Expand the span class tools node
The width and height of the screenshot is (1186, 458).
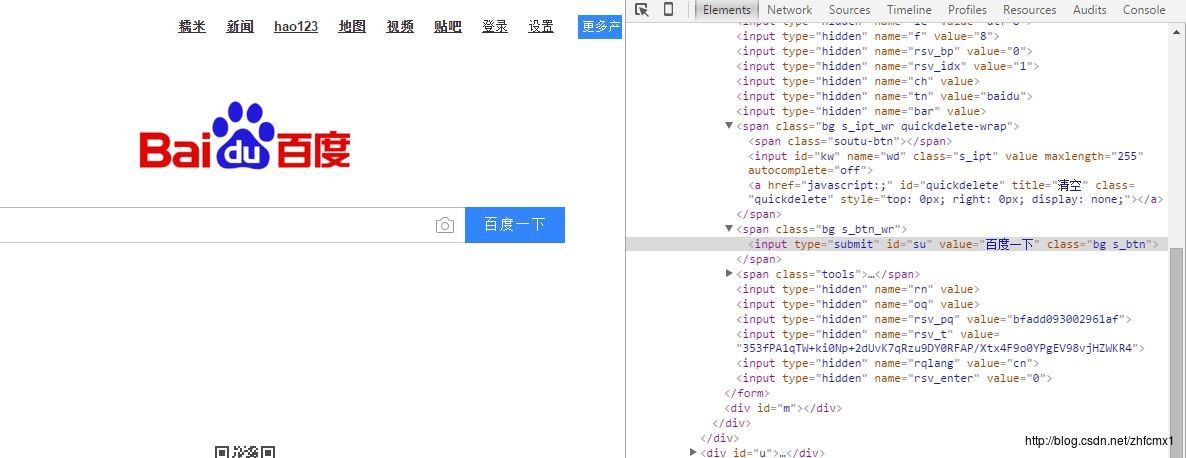[729, 274]
